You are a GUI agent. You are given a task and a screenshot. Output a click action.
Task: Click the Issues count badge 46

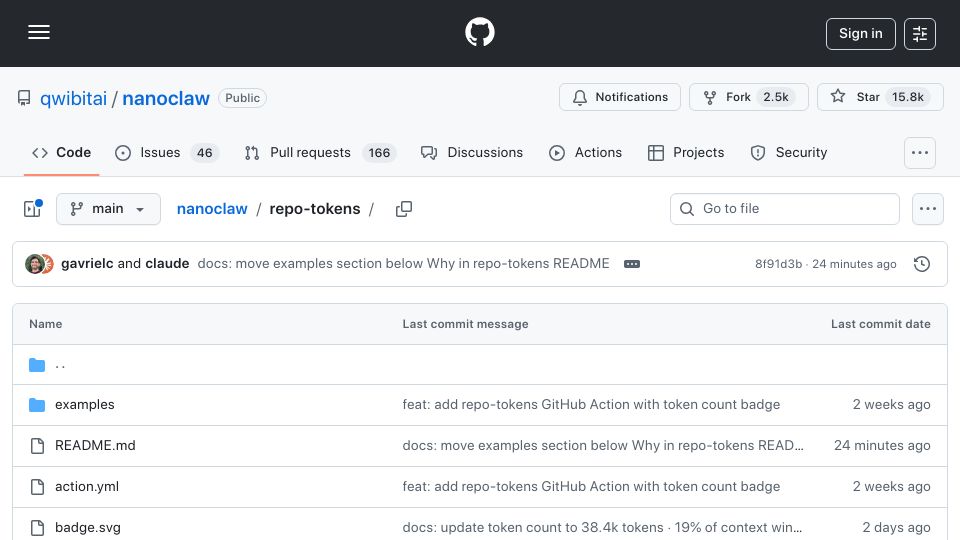[204, 153]
